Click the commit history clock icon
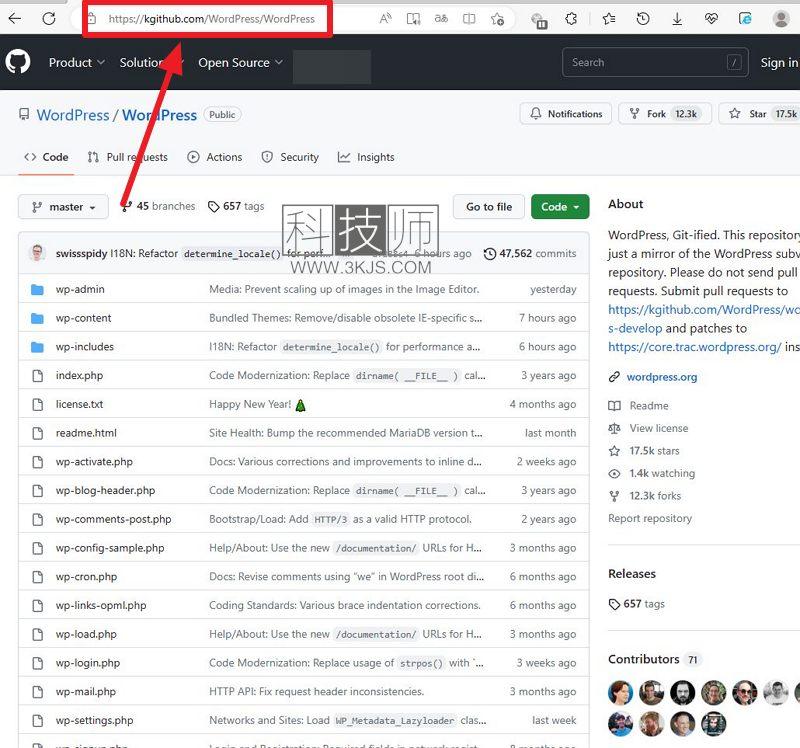The height and width of the screenshot is (748, 800). click(x=490, y=254)
